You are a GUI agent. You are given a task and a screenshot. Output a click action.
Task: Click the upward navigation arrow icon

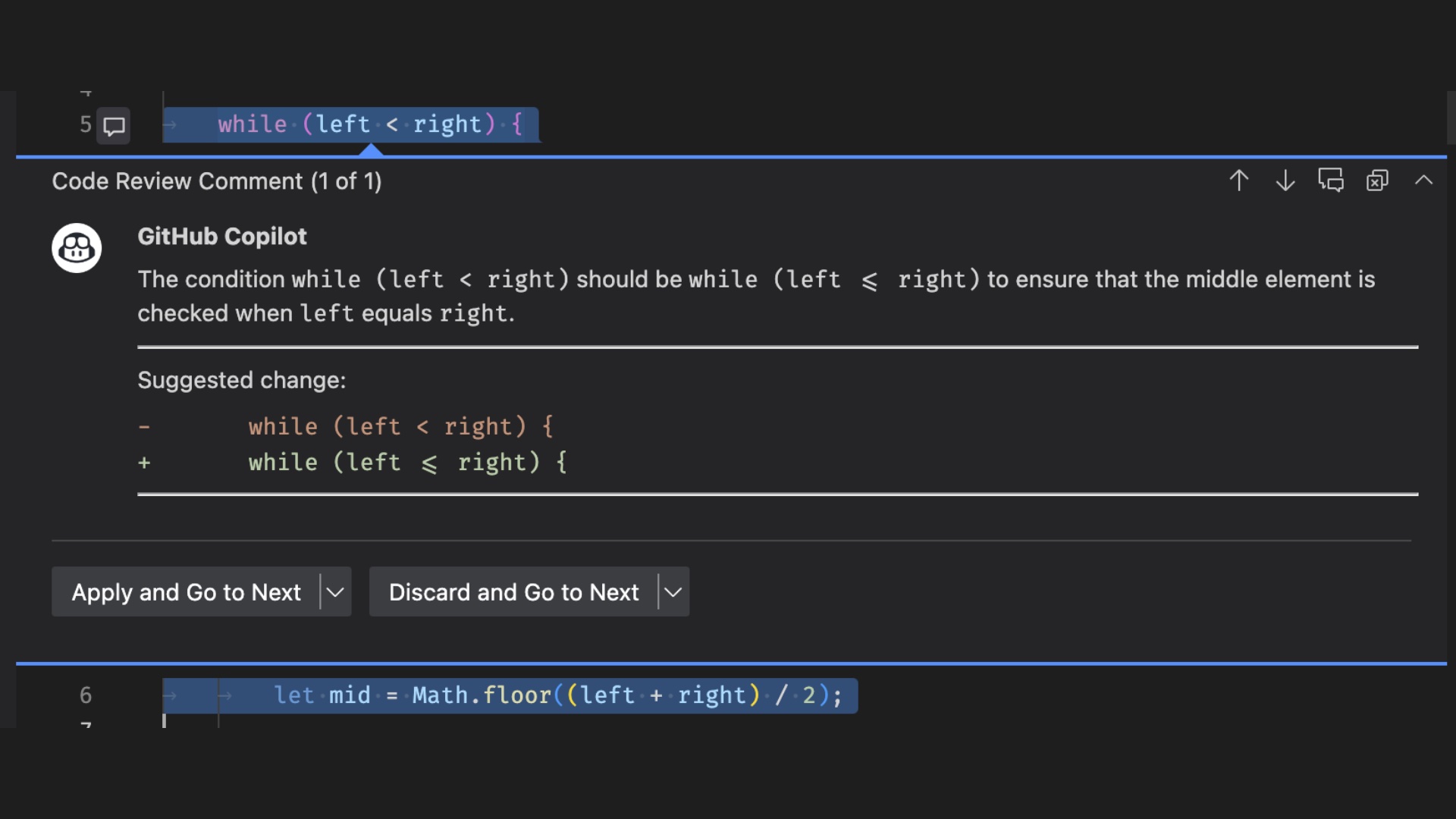(x=1238, y=180)
